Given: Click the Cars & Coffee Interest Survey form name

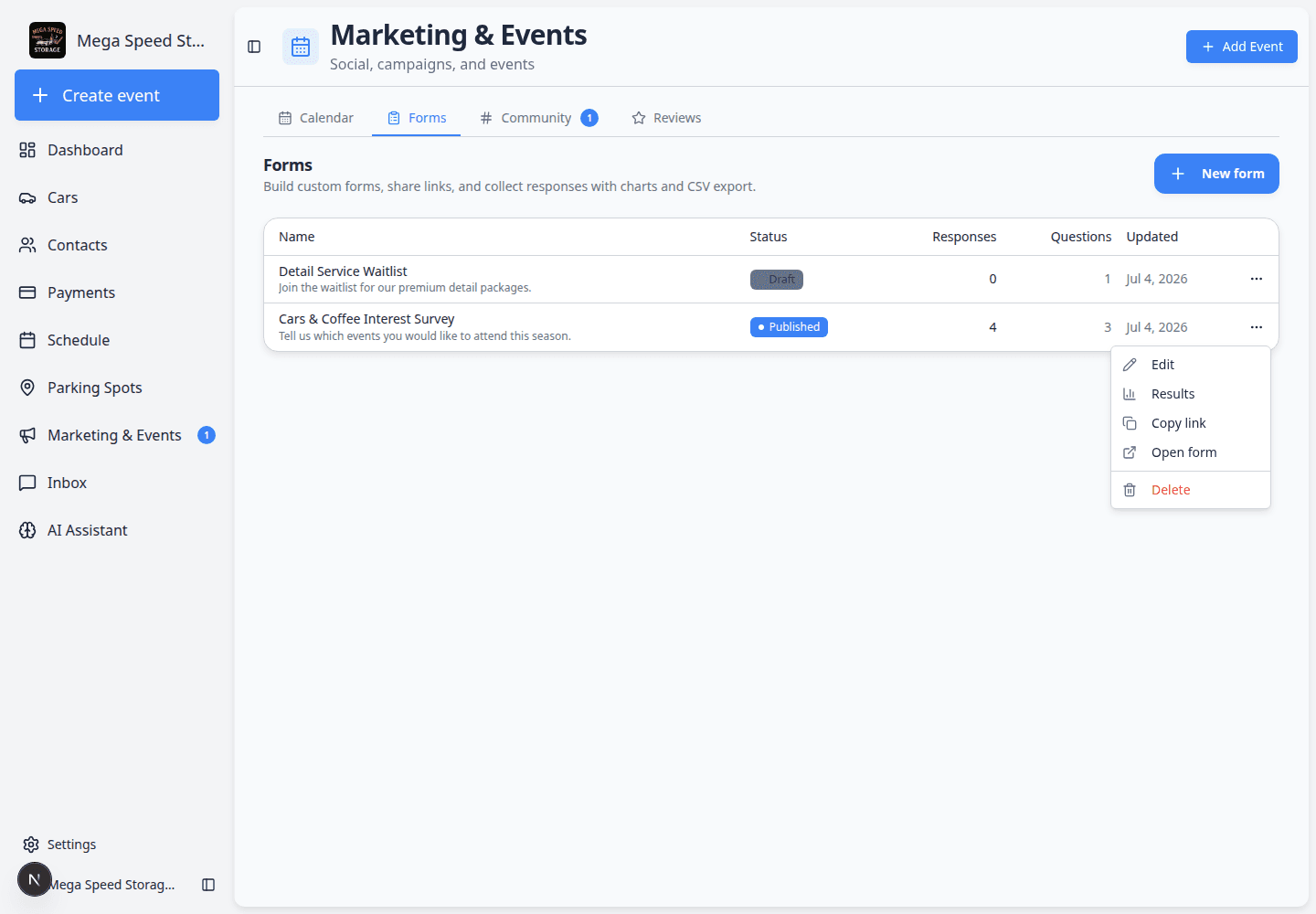Looking at the screenshot, I should pyautogui.click(x=366, y=319).
